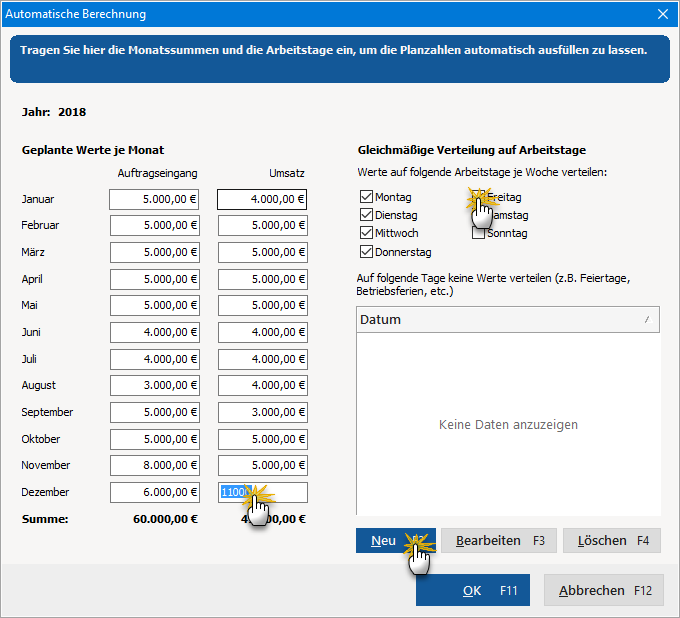The image size is (680, 618).
Task: Select the Mai Umsatz field
Action: coord(263,305)
